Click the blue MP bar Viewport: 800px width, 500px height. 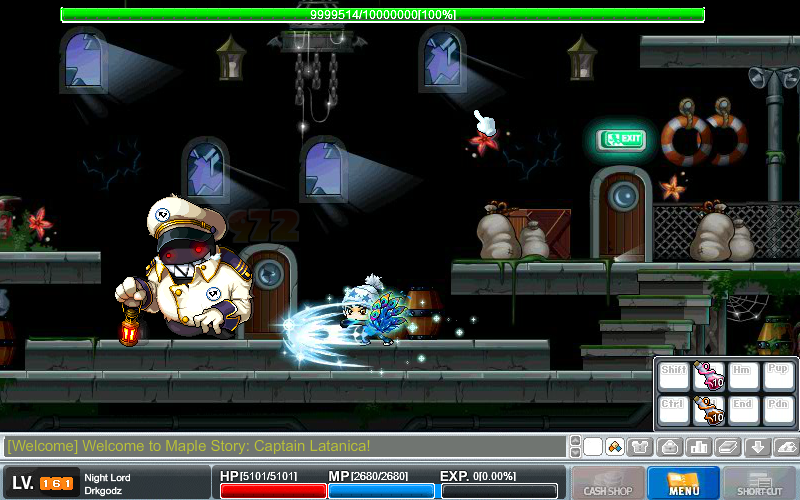click(x=382, y=491)
